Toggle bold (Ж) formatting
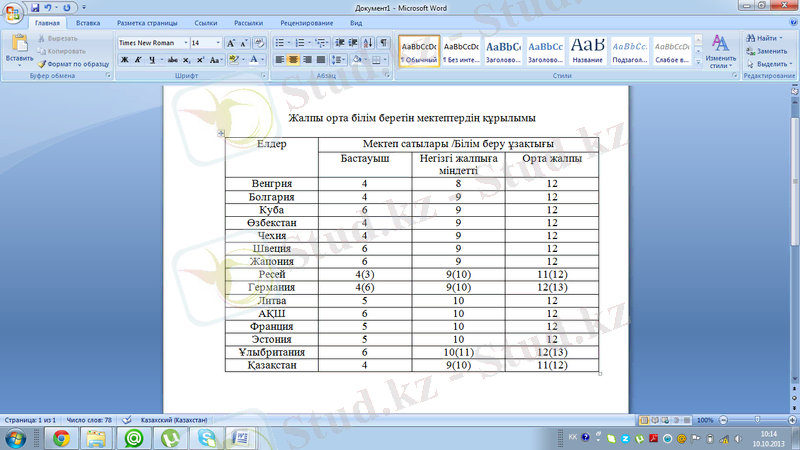800x450 pixels. [x=124, y=60]
